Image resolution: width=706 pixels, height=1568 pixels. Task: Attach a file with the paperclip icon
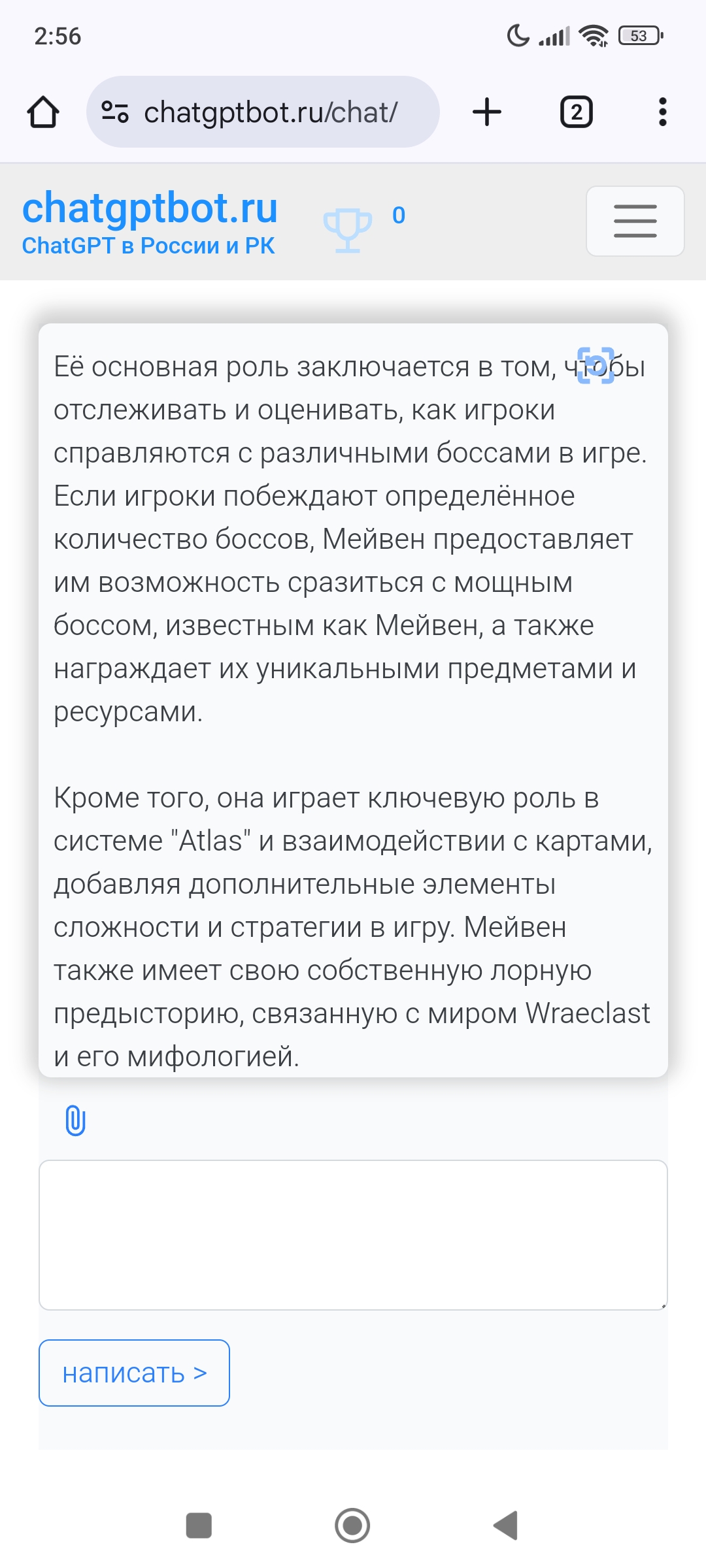[76, 1120]
